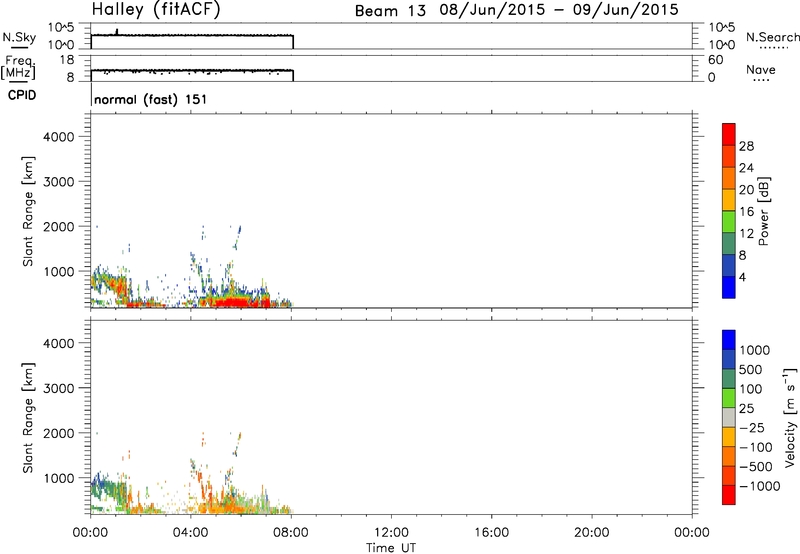Click the red bottom segment of the Velocity color bar
The height and width of the screenshot is (554, 800).
click(729, 495)
